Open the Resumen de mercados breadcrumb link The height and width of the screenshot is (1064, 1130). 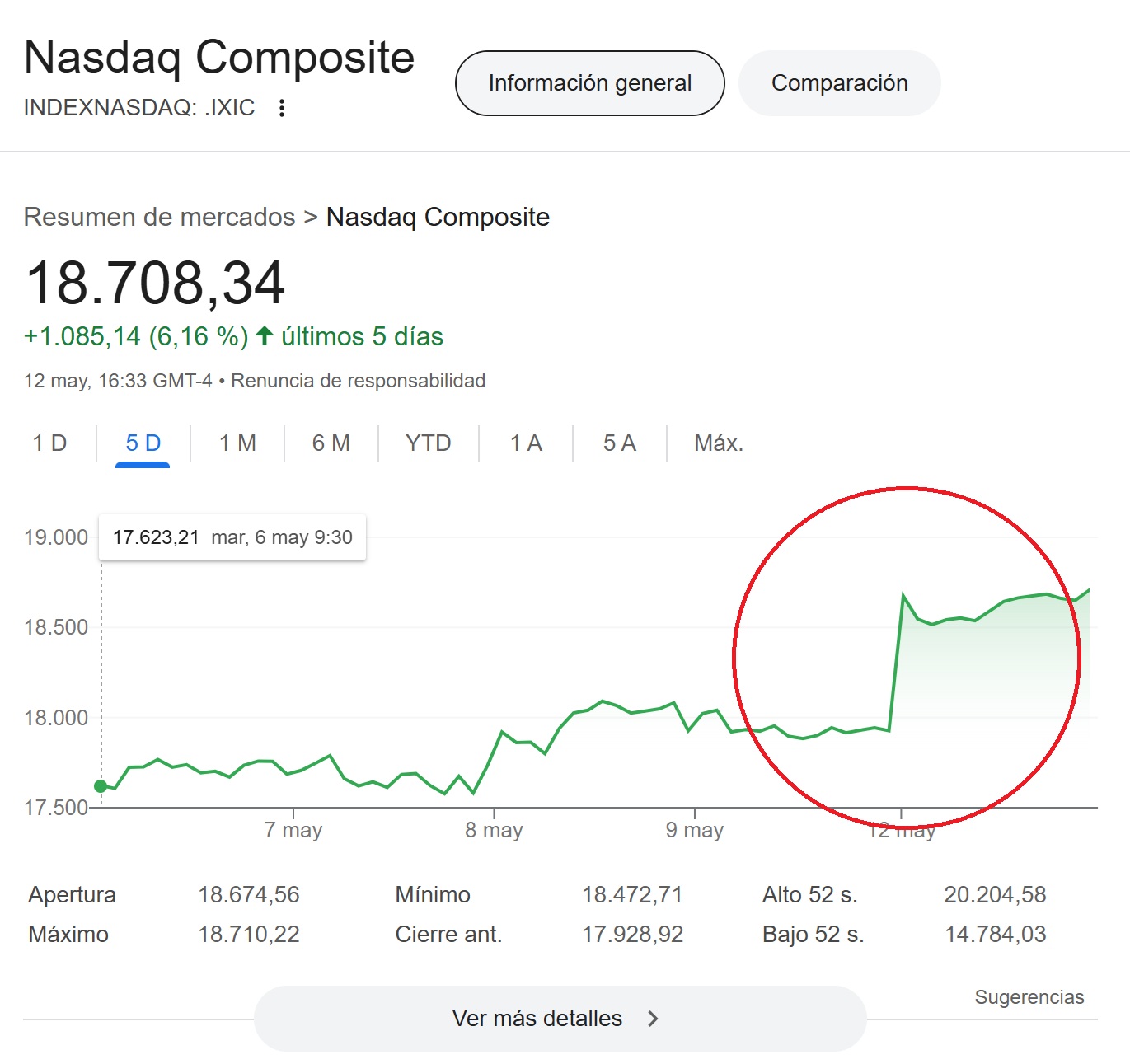159,217
